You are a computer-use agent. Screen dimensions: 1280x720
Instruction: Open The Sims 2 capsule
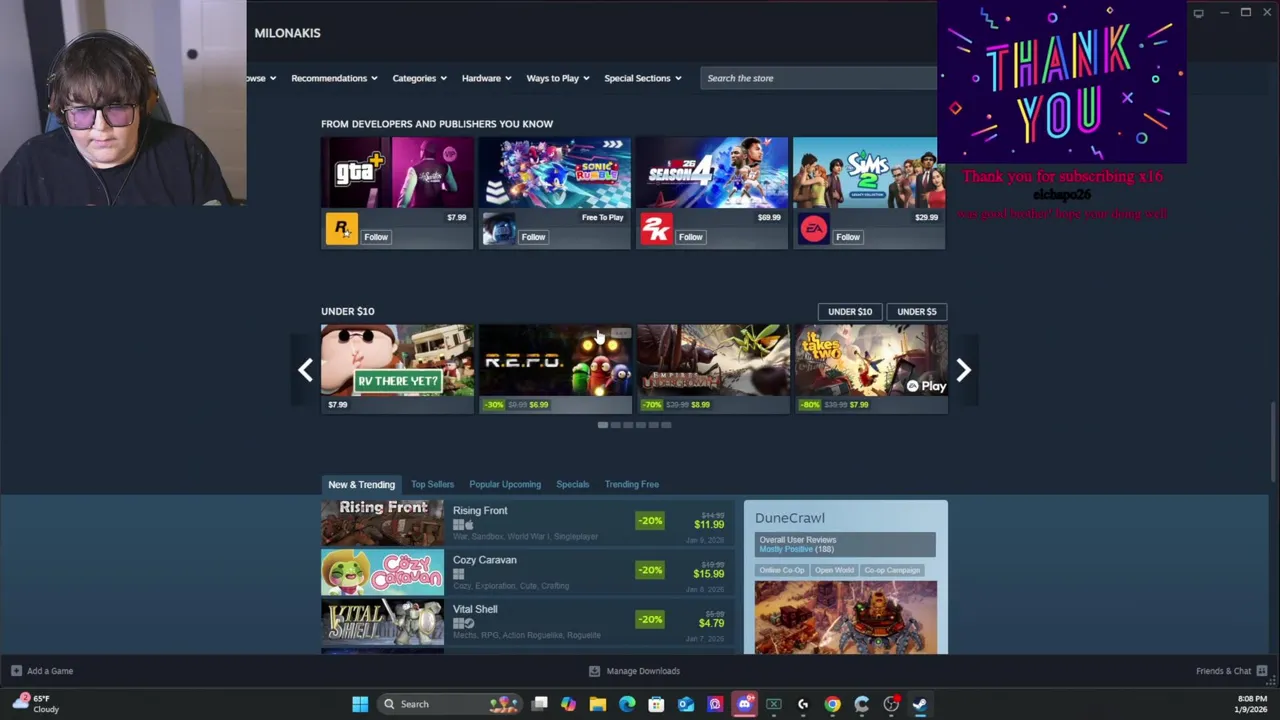click(869, 192)
